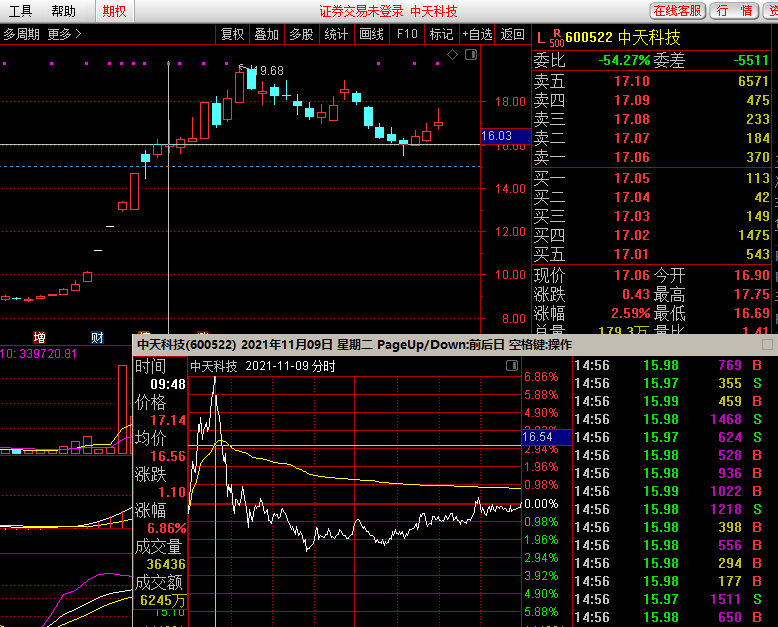
Task: Click the 增 marker below the chart
Action: point(39,338)
